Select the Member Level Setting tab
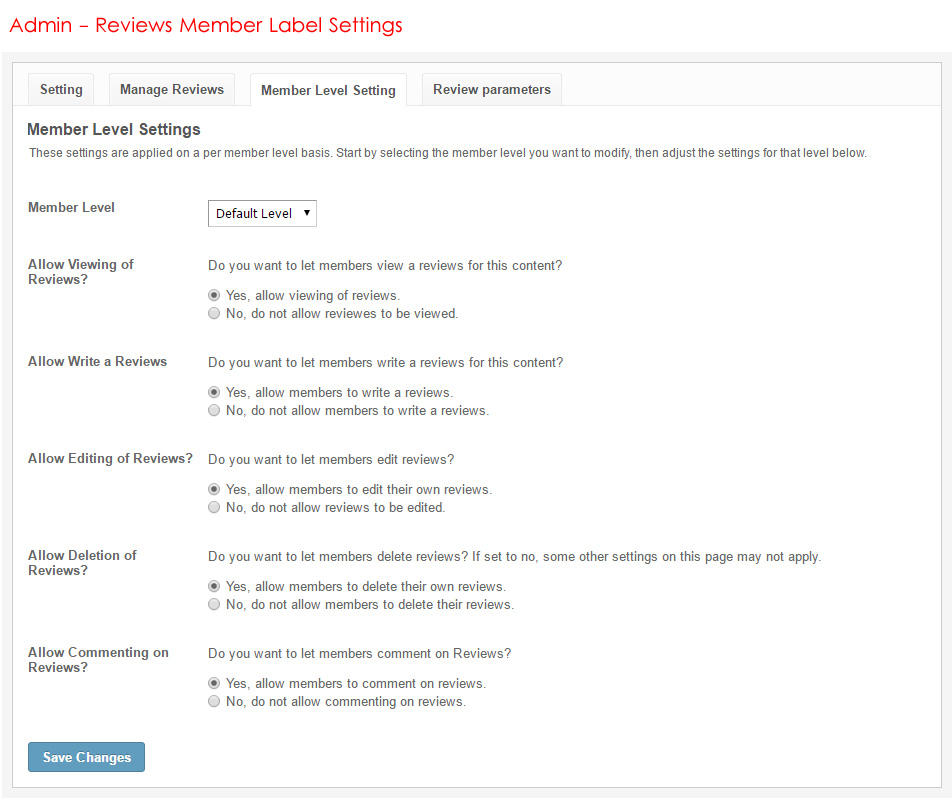 click(328, 90)
